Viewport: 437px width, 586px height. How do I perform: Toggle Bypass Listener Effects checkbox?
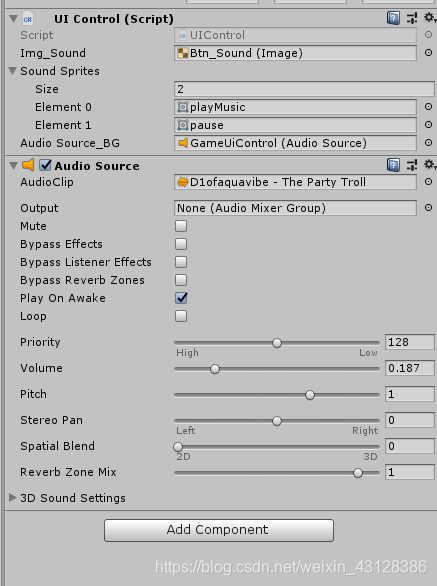click(x=181, y=262)
